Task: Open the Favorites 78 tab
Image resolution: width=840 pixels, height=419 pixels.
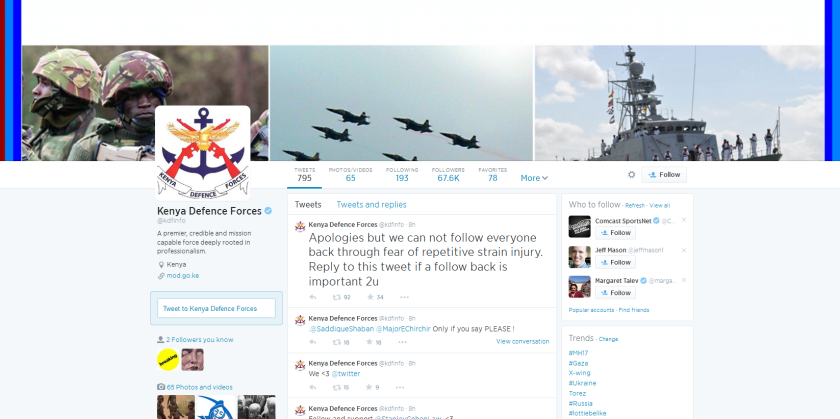Action: tap(492, 175)
